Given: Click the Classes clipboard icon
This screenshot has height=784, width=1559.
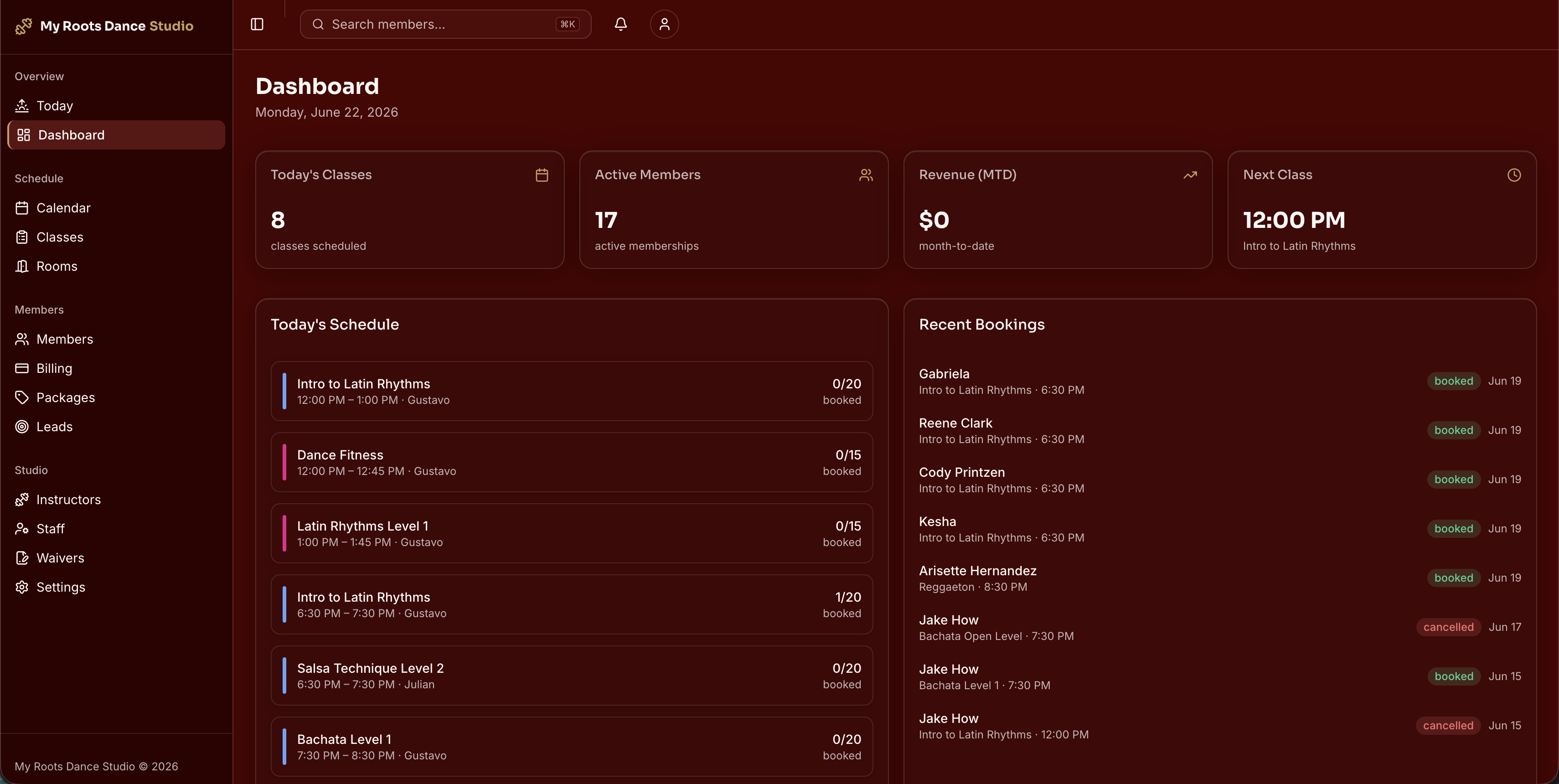Looking at the screenshot, I should point(22,237).
